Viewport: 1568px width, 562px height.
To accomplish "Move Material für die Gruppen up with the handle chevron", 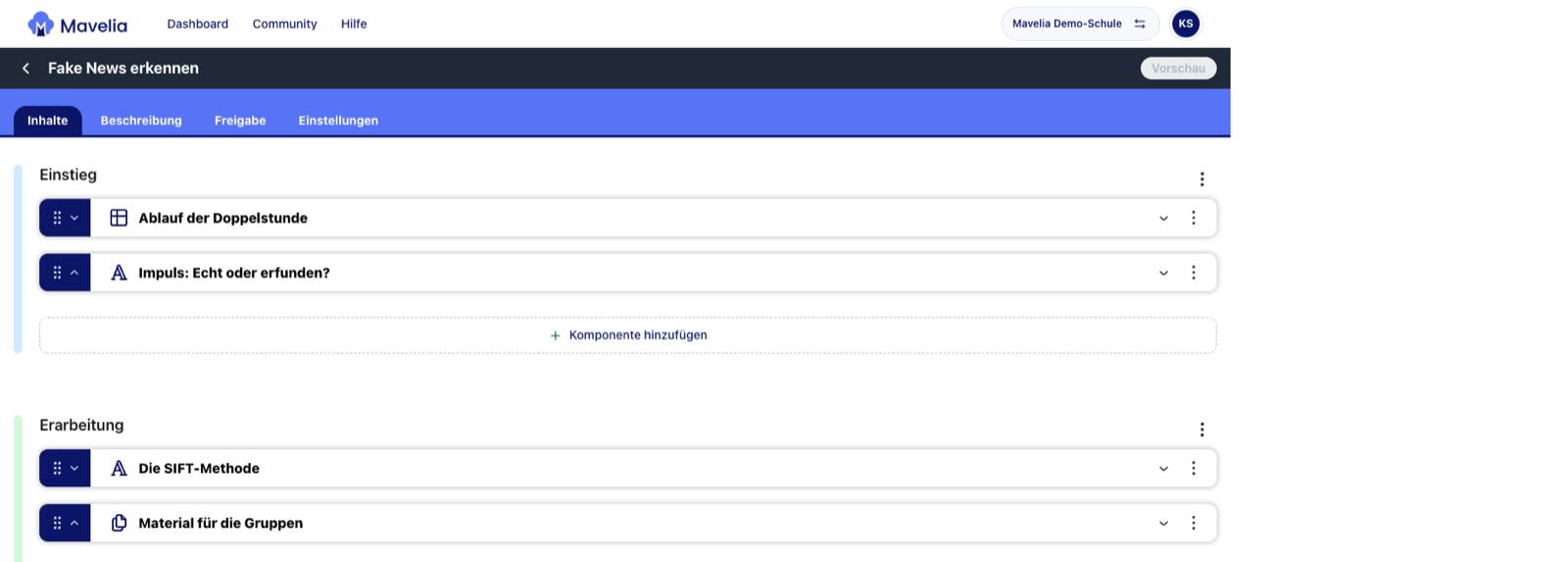I will pos(74,523).
